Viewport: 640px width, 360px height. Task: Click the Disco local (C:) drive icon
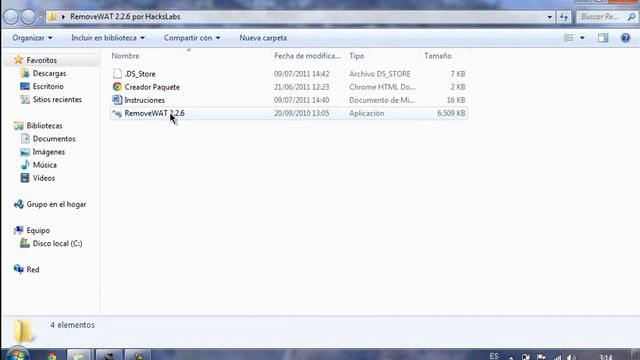point(25,243)
